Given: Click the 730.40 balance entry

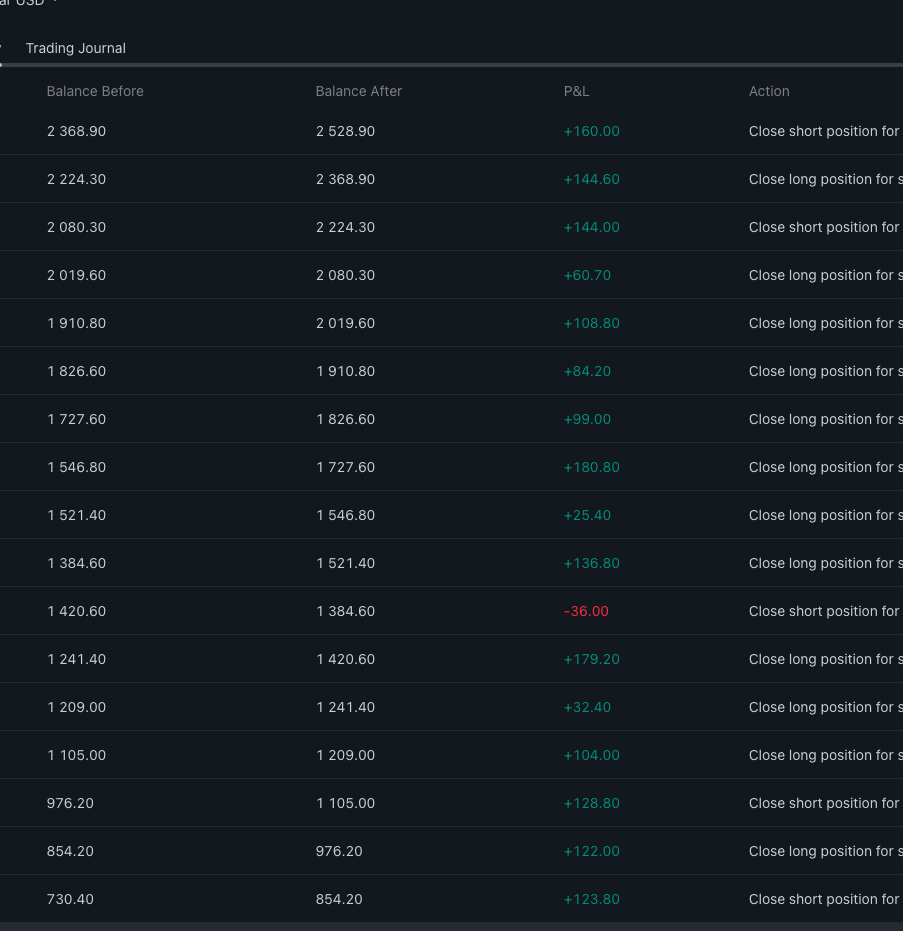Looking at the screenshot, I should (x=69, y=898).
